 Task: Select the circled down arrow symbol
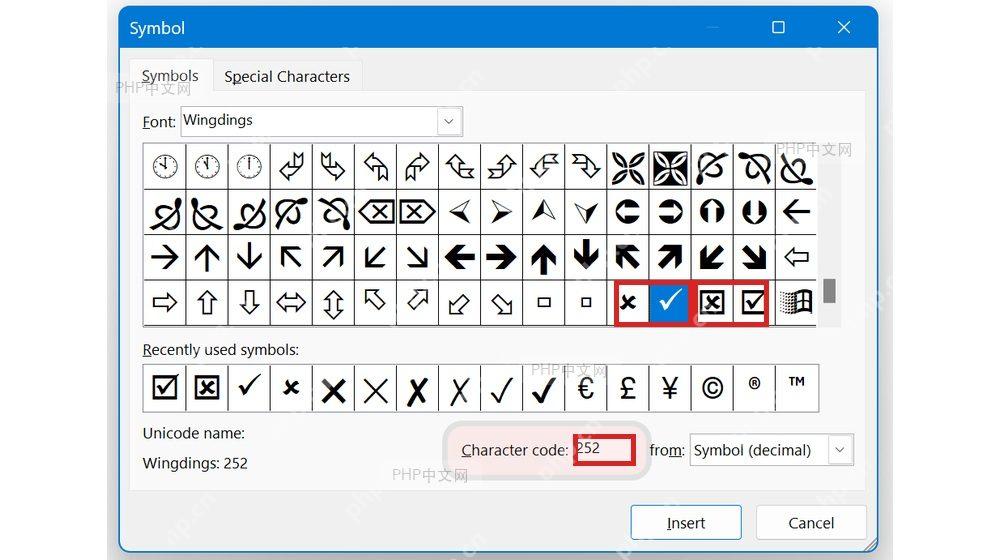[x=754, y=211]
